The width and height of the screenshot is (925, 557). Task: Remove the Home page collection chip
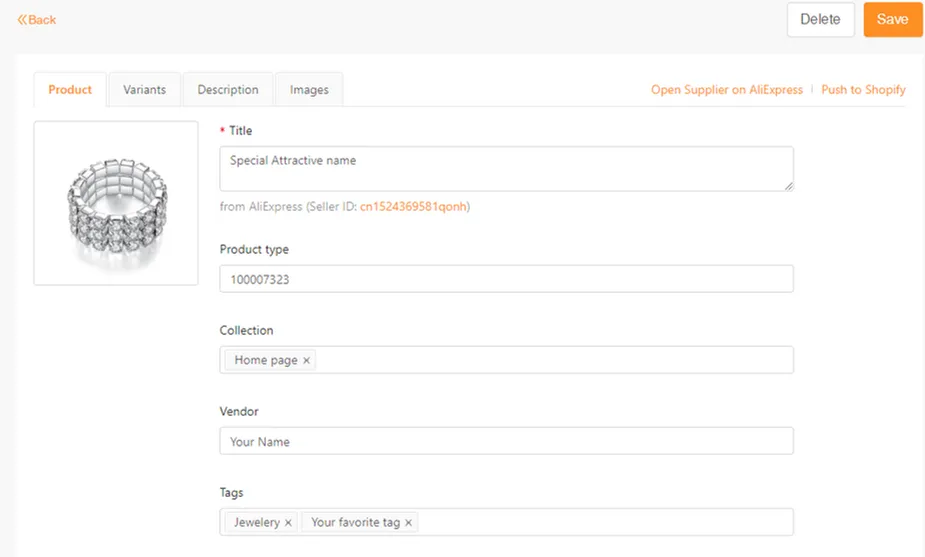(306, 361)
